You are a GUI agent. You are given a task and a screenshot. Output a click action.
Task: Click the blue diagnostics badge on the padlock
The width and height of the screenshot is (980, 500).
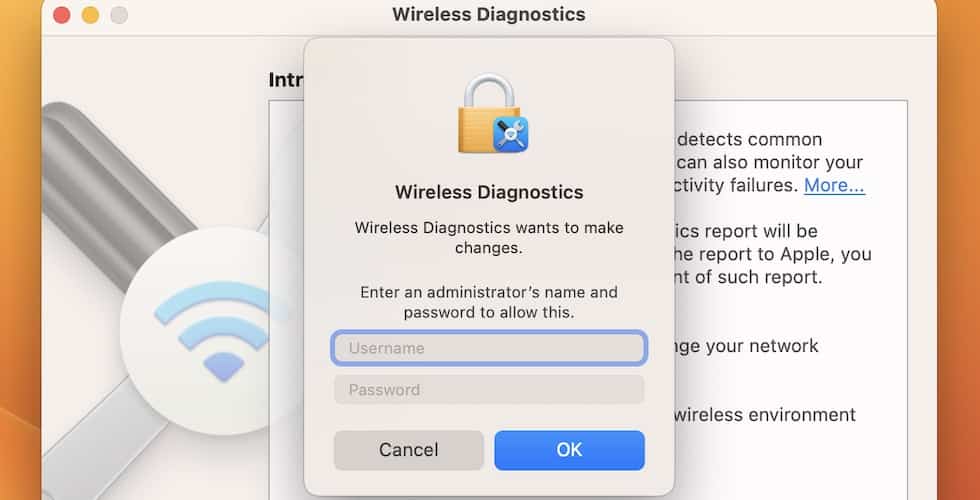pos(512,135)
